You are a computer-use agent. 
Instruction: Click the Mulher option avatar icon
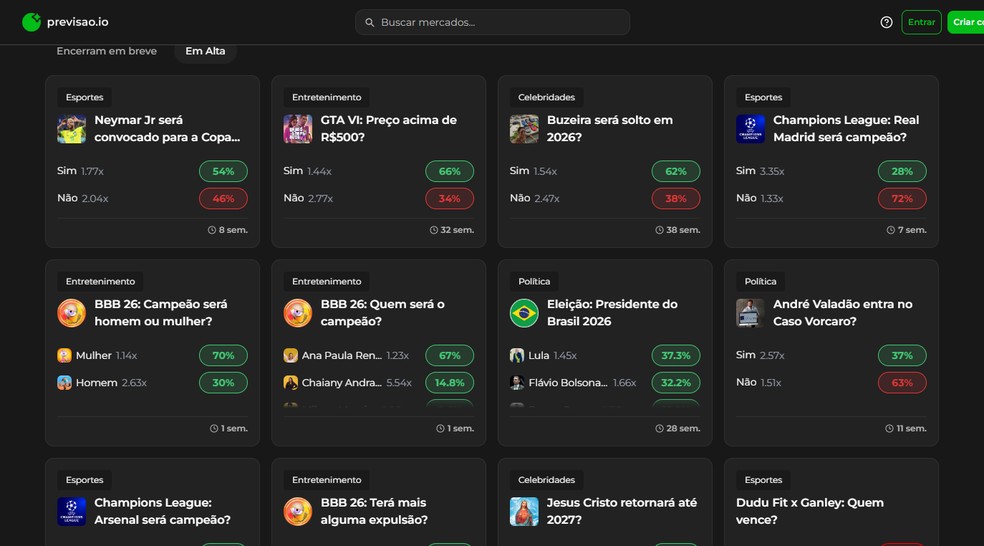coord(64,355)
